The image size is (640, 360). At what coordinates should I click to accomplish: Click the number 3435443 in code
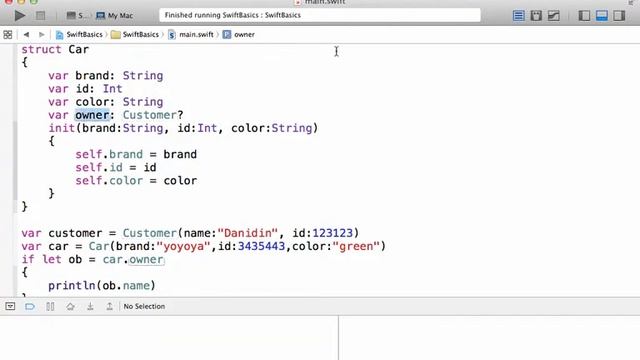point(261,246)
